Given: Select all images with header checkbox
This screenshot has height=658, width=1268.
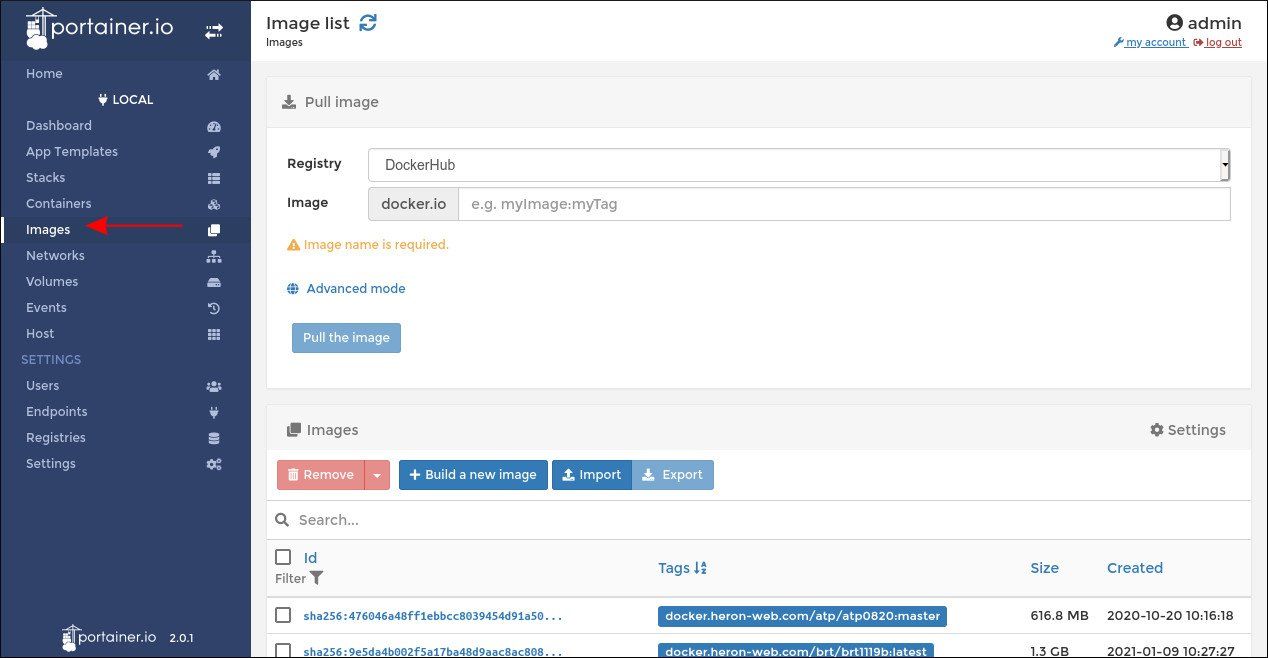Looking at the screenshot, I should [x=283, y=557].
